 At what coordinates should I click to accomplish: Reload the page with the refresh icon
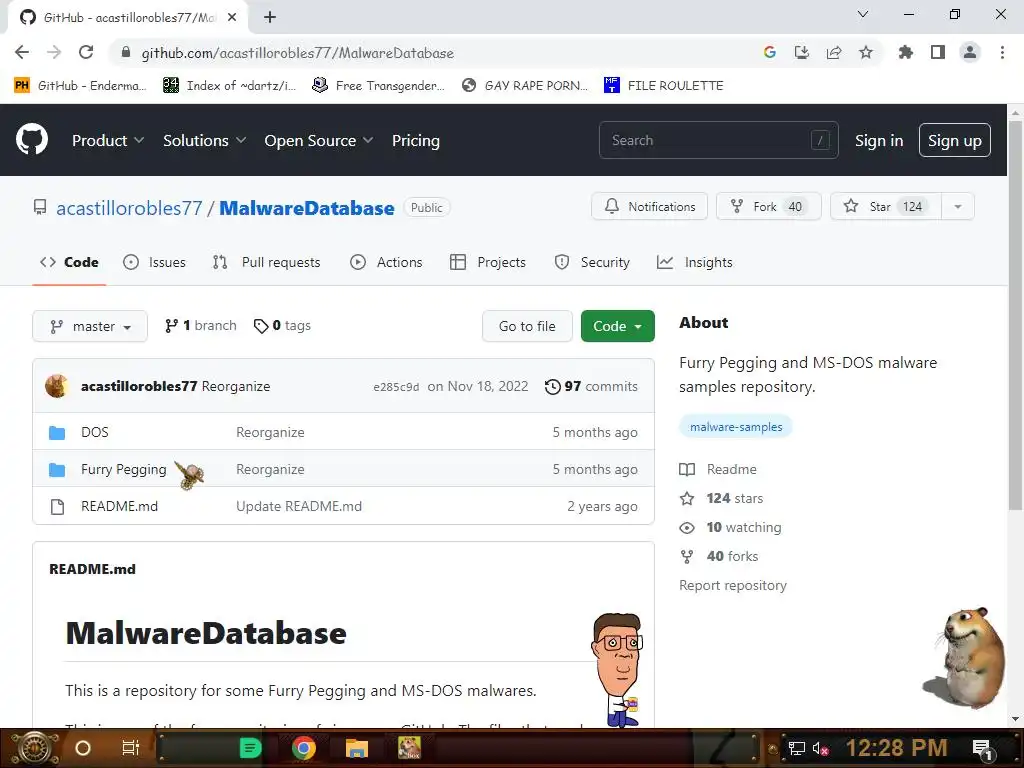click(86, 52)
